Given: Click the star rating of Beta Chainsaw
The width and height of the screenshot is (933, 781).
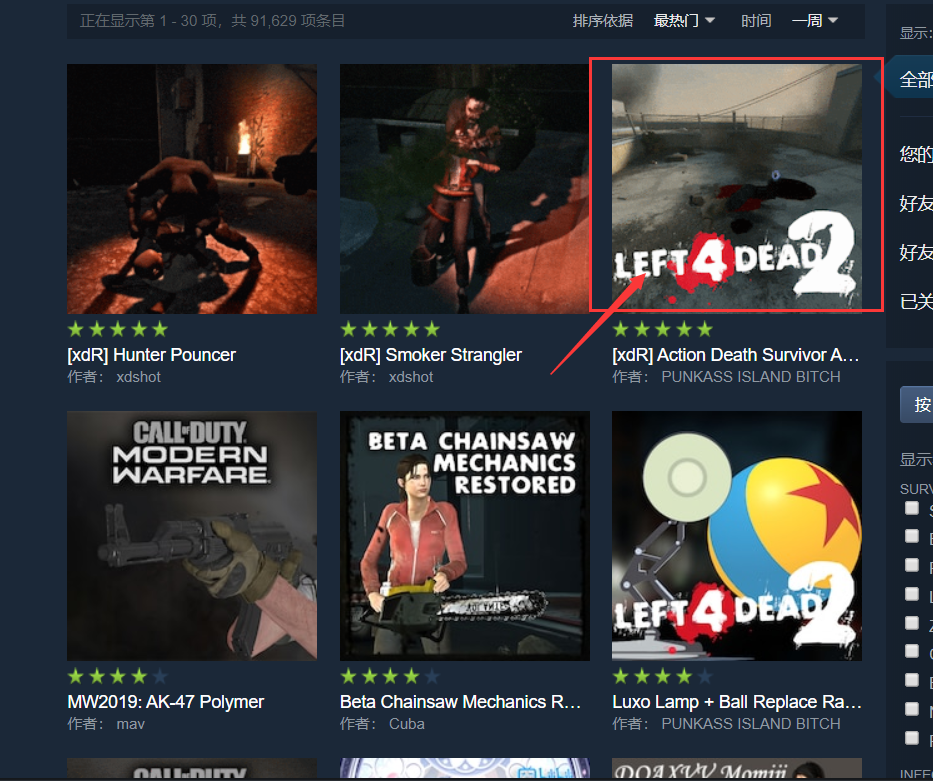Looking at the screenshot, I should 390,676.
